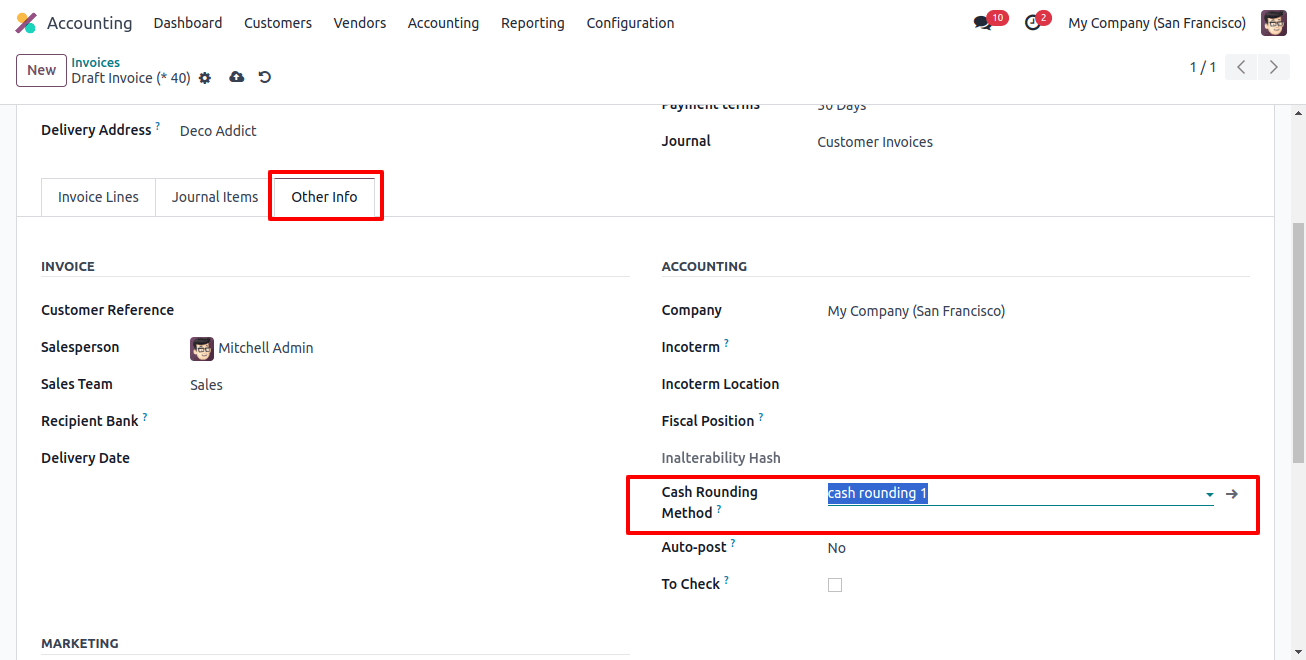Expand the Cash Rounding Method dropdown arrow
1306x660 pixels.
click(x=1210, y=495)
